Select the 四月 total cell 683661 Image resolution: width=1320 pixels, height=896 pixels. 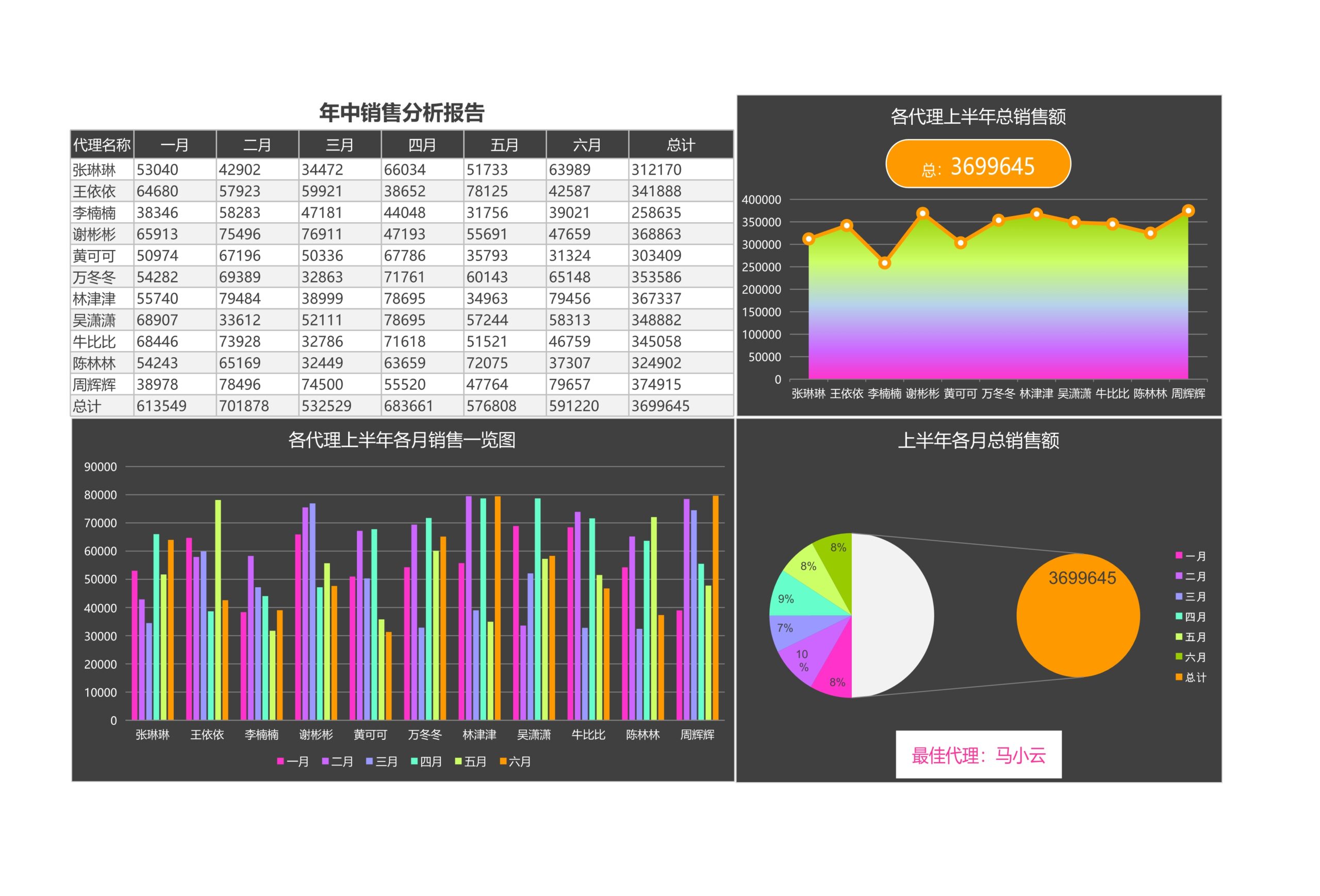[422, 406]
